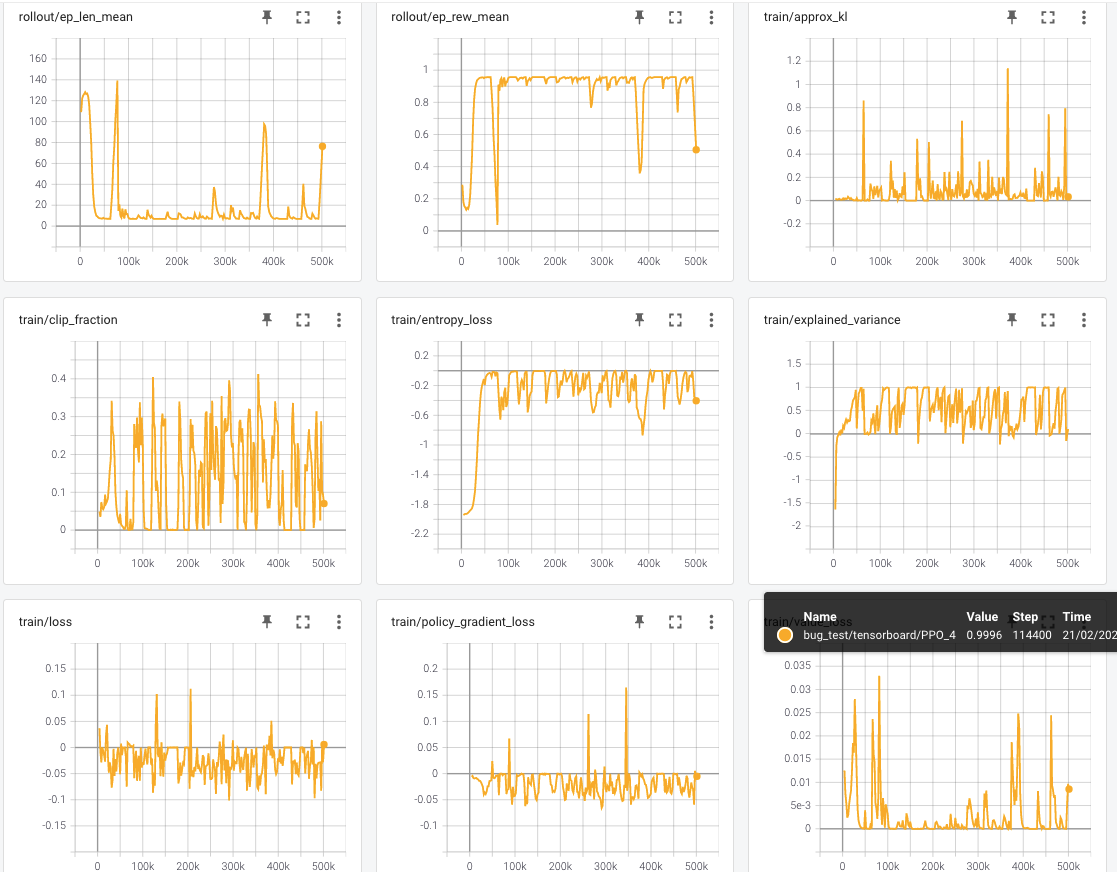The image size is (1117, 872).
Task: Expand train/approx_kl chart to full size
Action: coord(1048,17)
